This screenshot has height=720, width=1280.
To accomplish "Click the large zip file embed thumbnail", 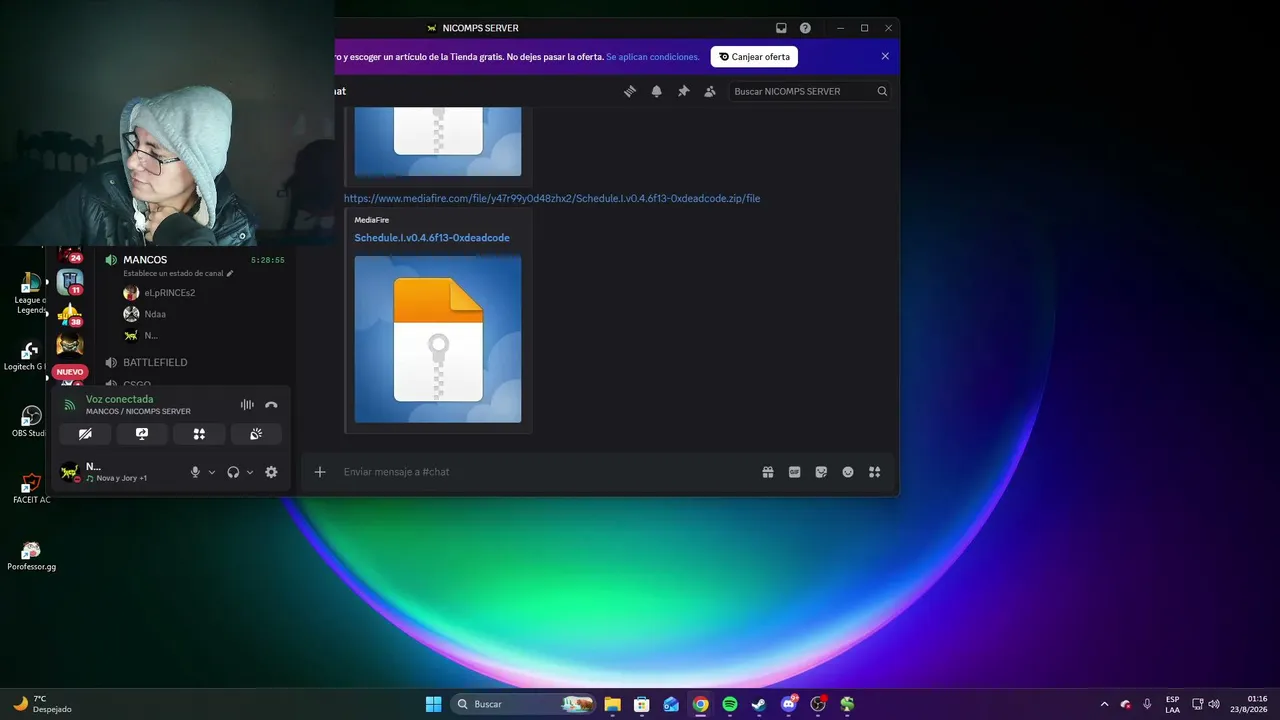I will [x=438, y=339].
